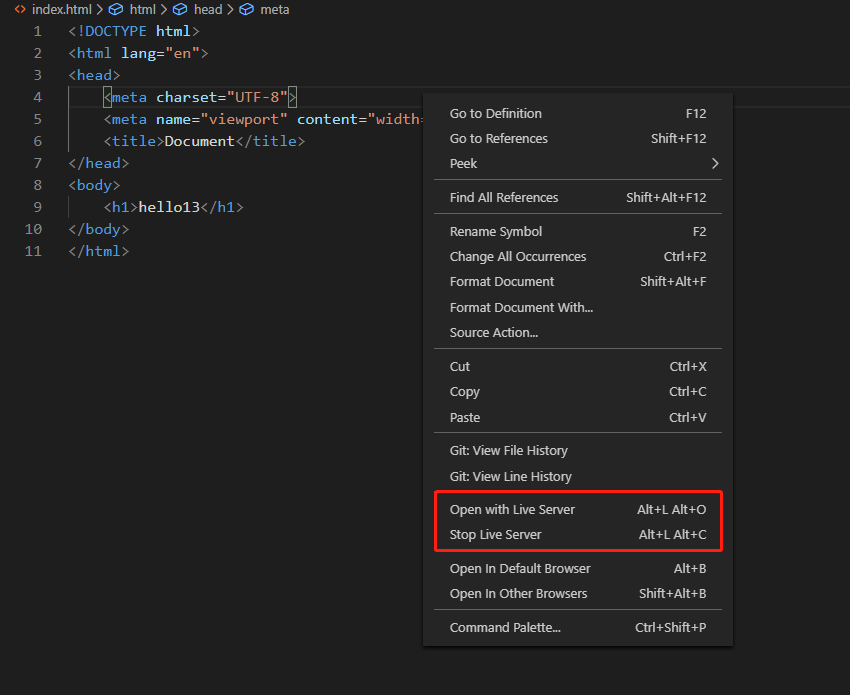
Task: Open the Command Palette... entry
Action: coord(505,628)
